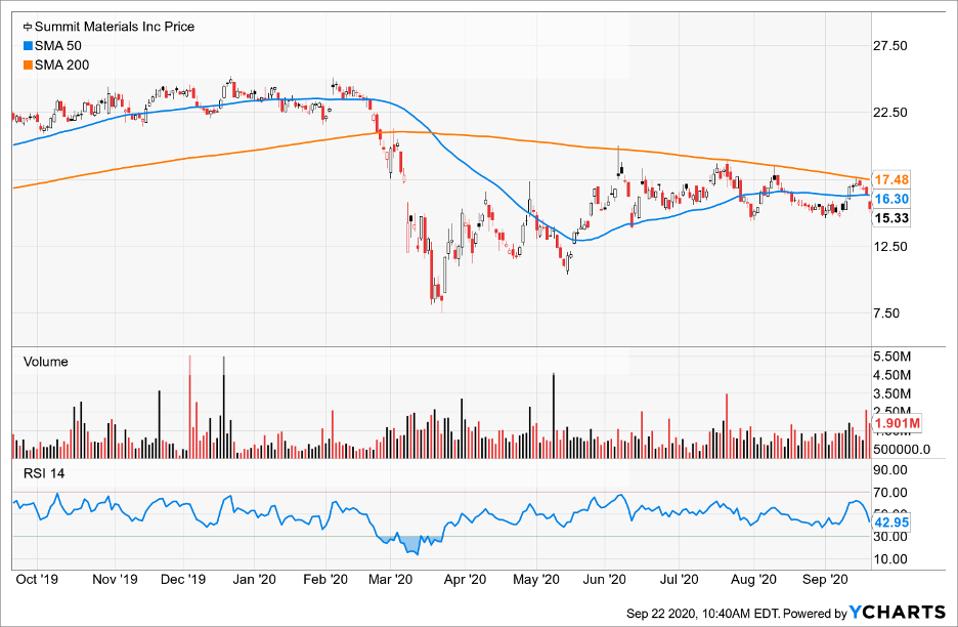958x627 pixels.
Task: Select the 15.33 current price tag
Action: pos(890,218)
